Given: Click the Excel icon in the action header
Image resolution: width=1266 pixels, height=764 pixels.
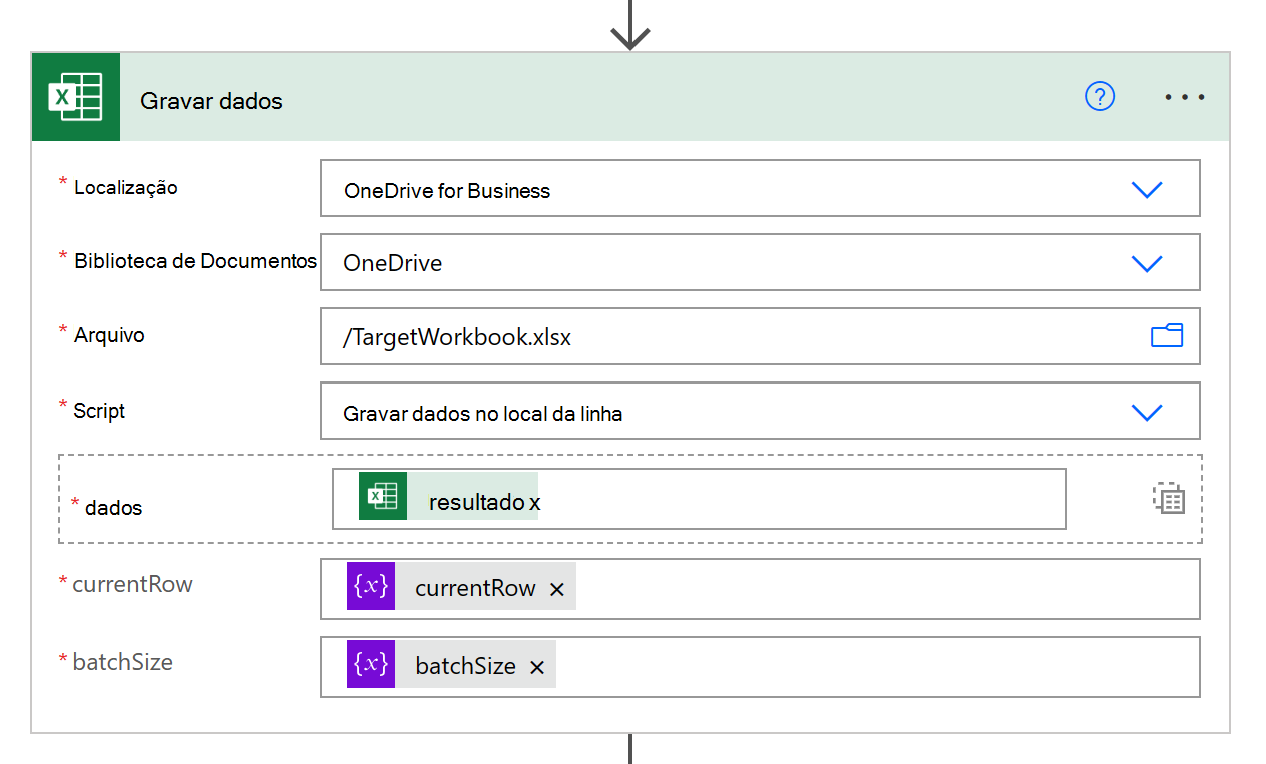Looking at the screenshot, I should [76, 98].
